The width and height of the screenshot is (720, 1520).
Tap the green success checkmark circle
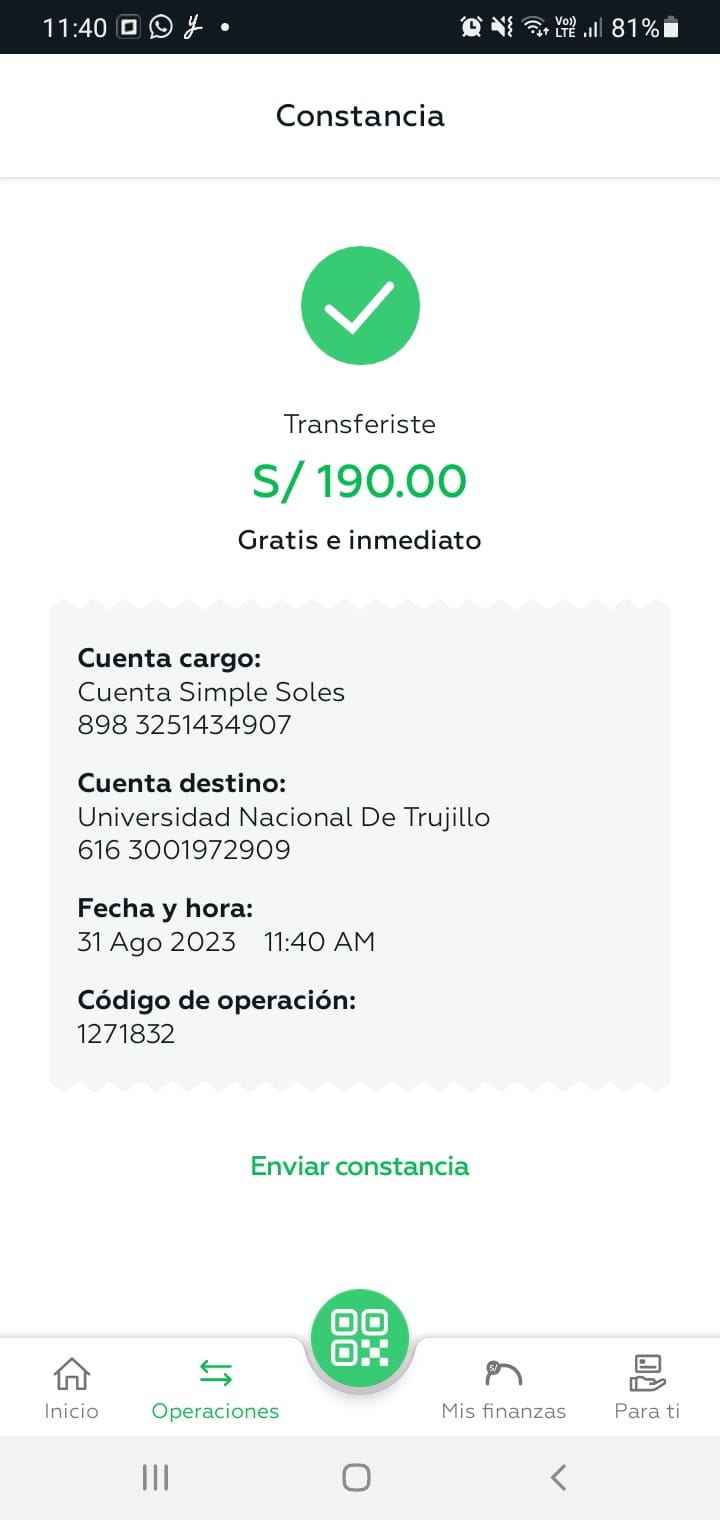(360, 306)
